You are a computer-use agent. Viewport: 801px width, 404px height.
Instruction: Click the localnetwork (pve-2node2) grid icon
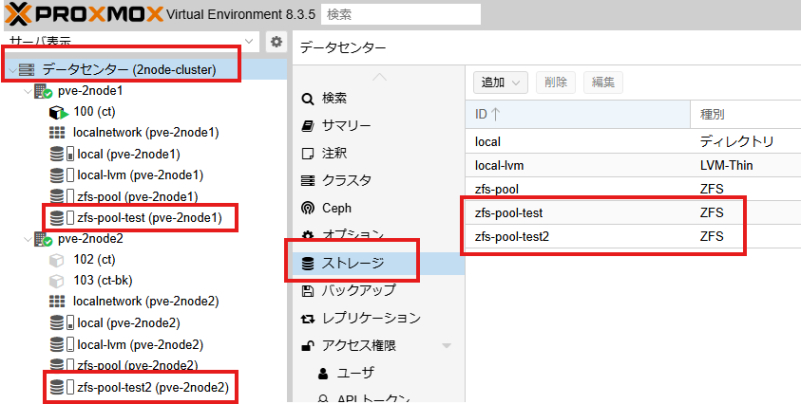click(57, 301)
